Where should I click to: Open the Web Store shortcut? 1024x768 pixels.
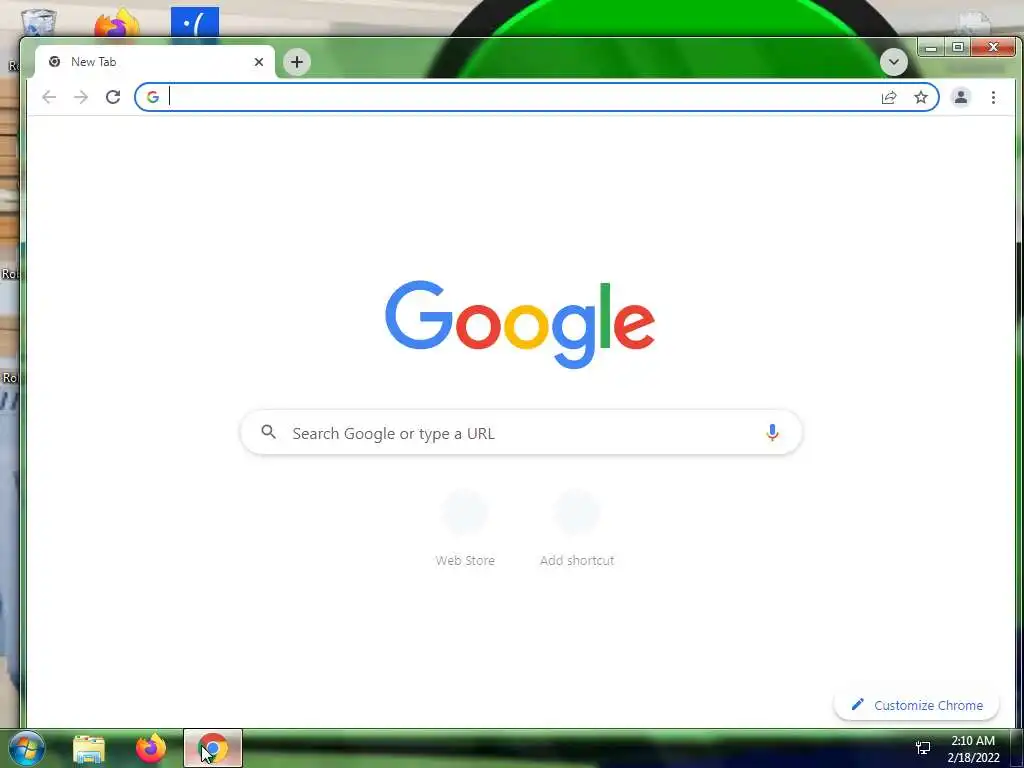click(465, 528)
